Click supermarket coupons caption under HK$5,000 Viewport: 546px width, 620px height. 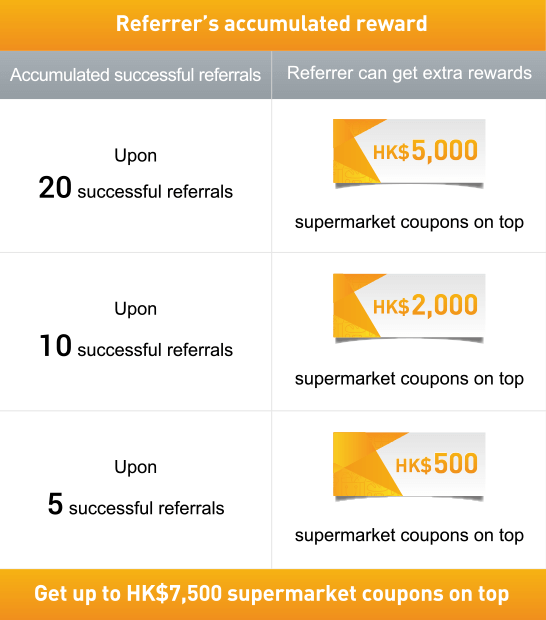(409, 222)
